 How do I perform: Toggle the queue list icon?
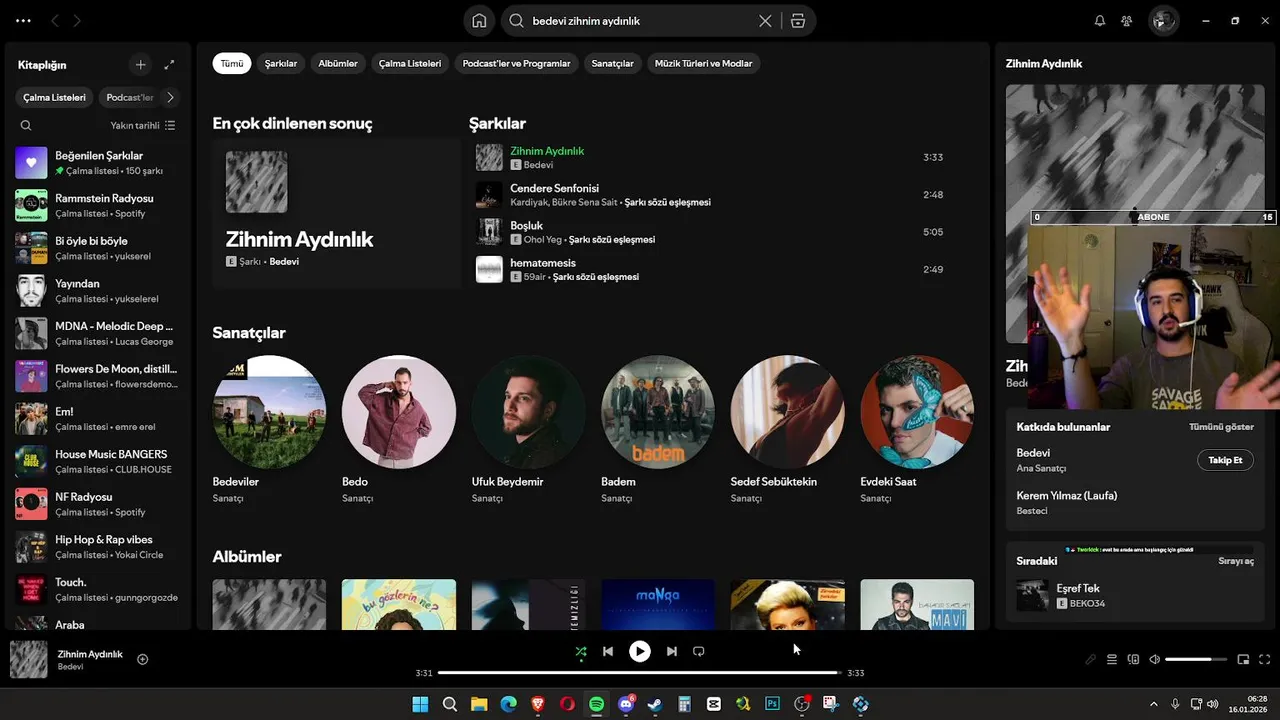point(1112,659)
